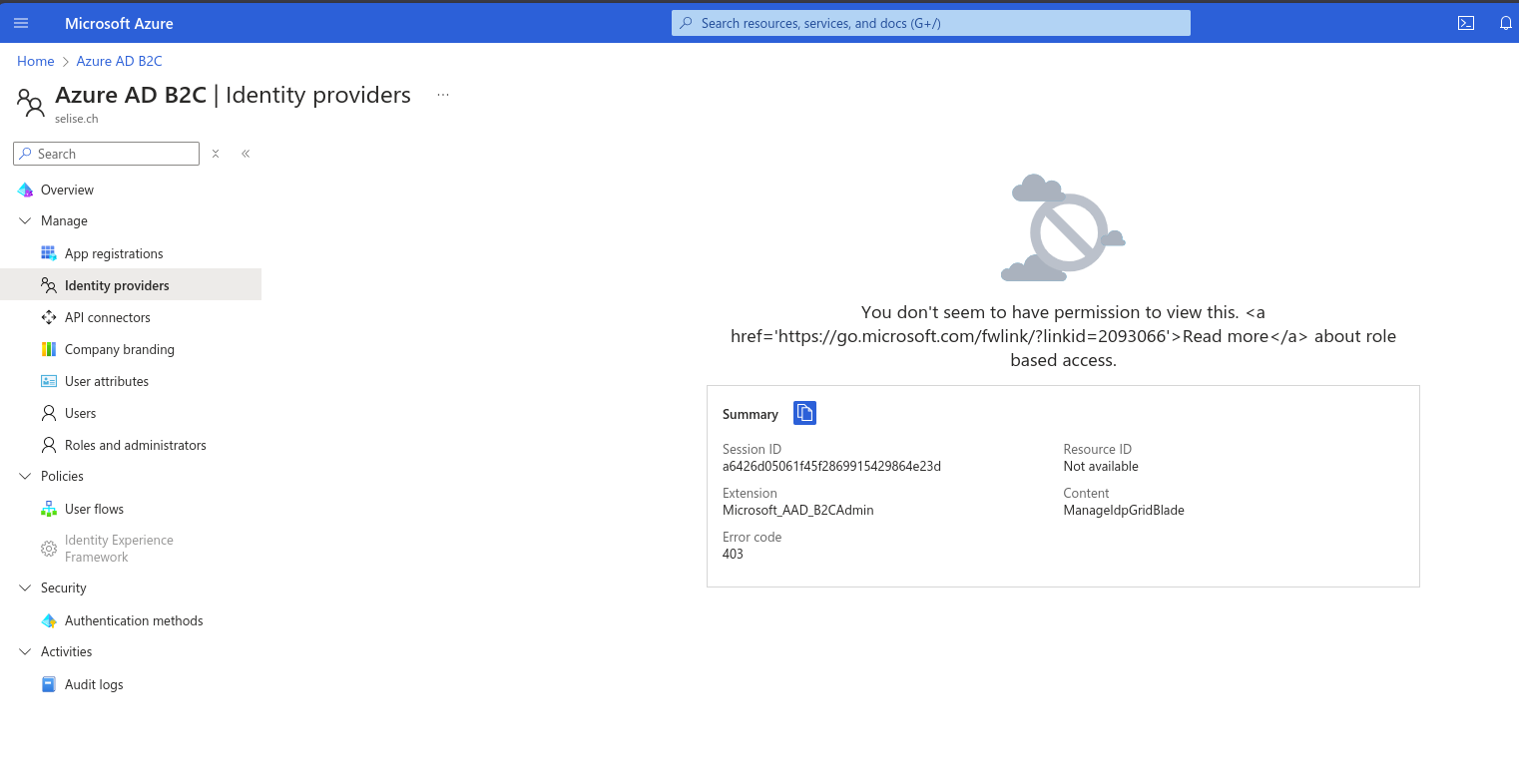Open Audit logs under Activities
Image resolution: width=1519 pixels, height=784 pixels.
coord(94,684)
